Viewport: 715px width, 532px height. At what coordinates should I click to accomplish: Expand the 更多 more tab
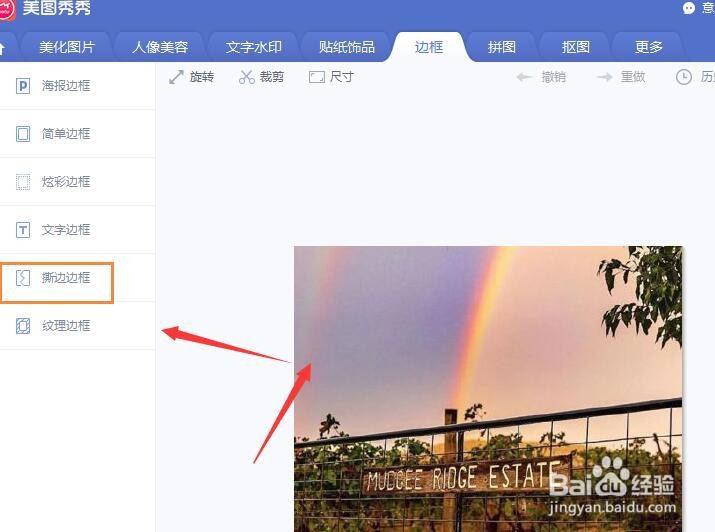pos(648,47)
